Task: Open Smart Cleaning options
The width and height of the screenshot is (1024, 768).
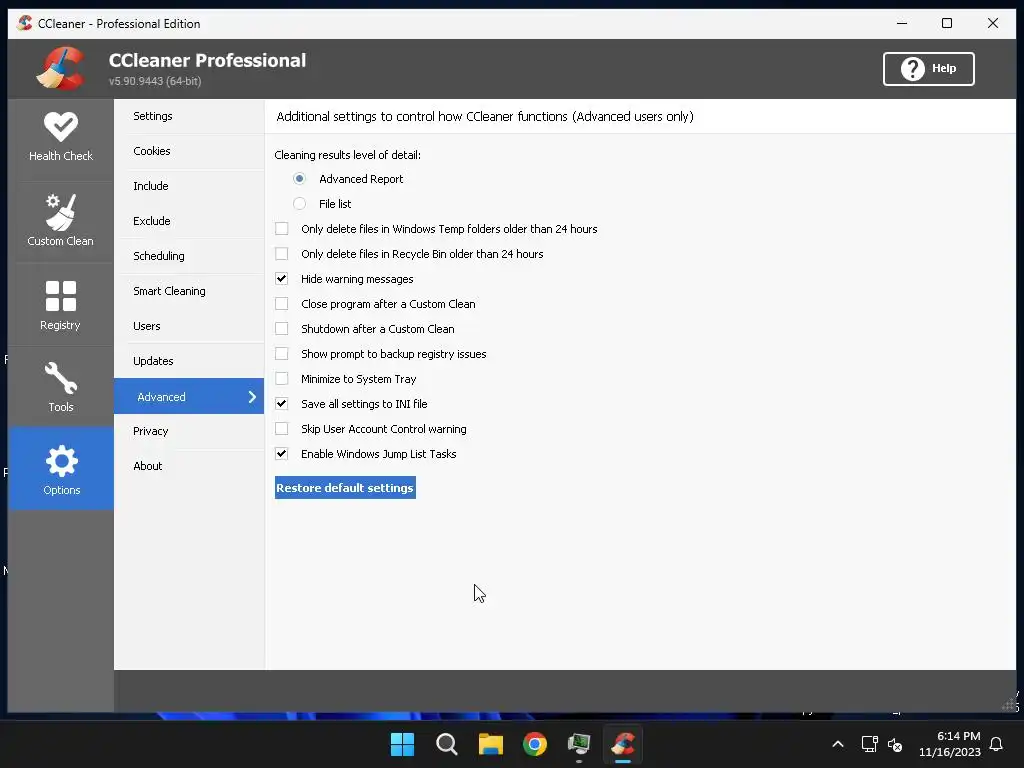Action: pyautogui.click(x=189, y=291)
